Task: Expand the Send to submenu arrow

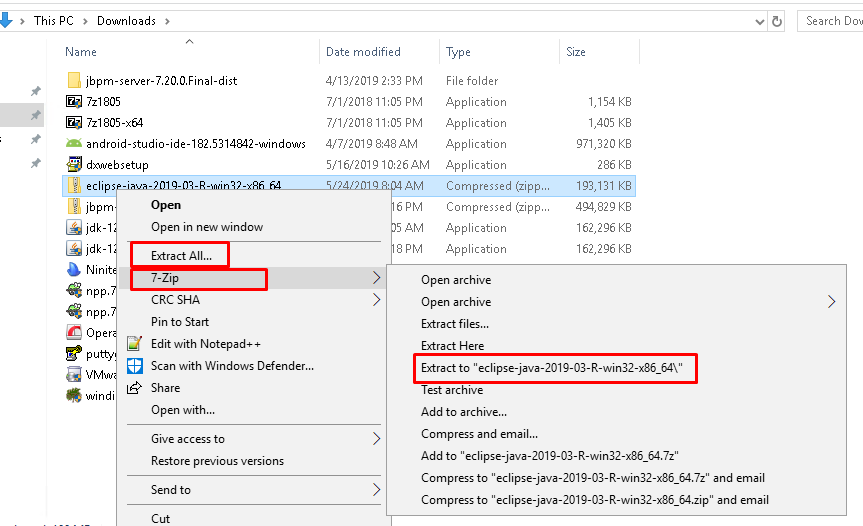Action: click(x=376, y=490)
